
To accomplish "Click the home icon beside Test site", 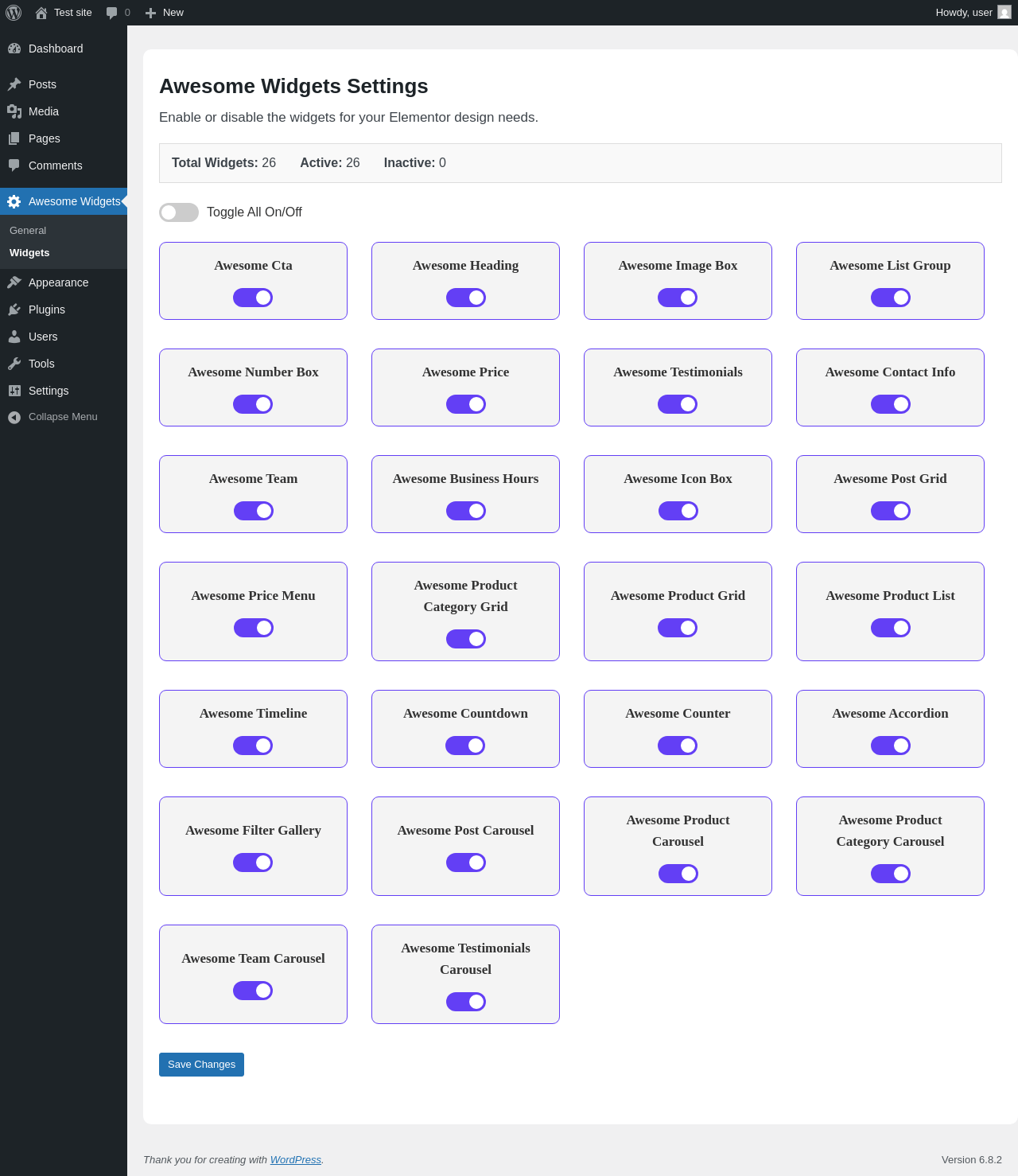I will pyautogui.click(x=41, y=13).
